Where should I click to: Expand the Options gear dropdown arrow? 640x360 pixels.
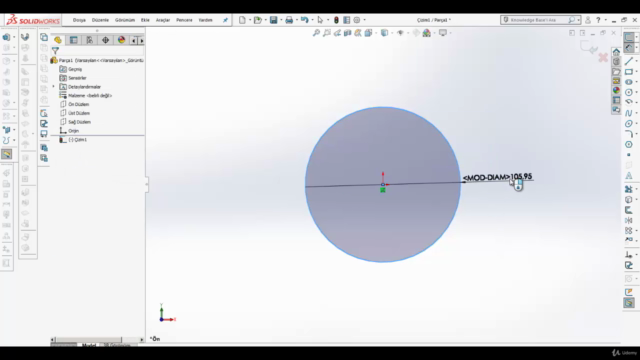pyautogui.click(x=364, y=20)
